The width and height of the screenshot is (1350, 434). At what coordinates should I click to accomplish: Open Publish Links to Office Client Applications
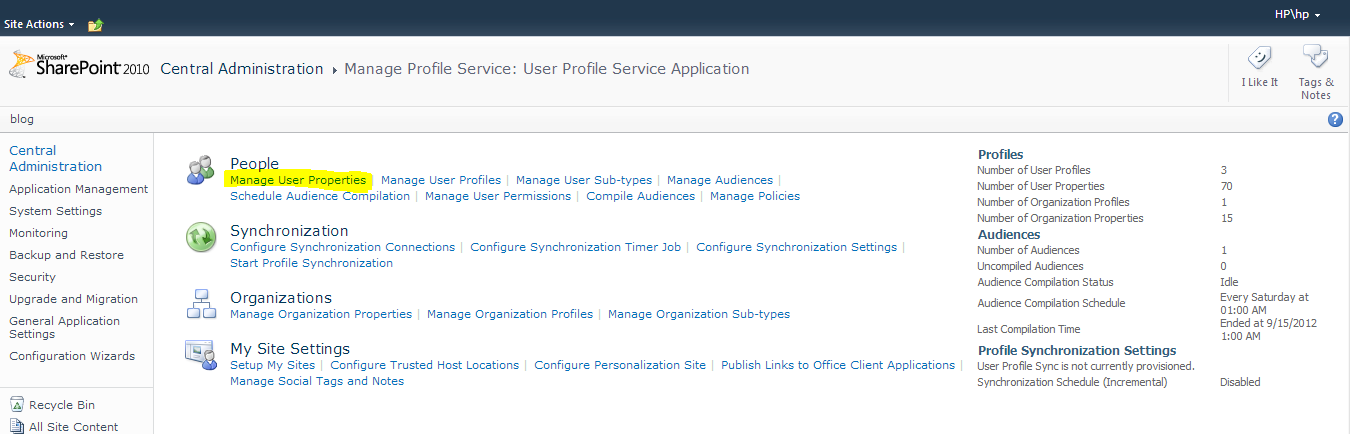[x=838, y=365]
